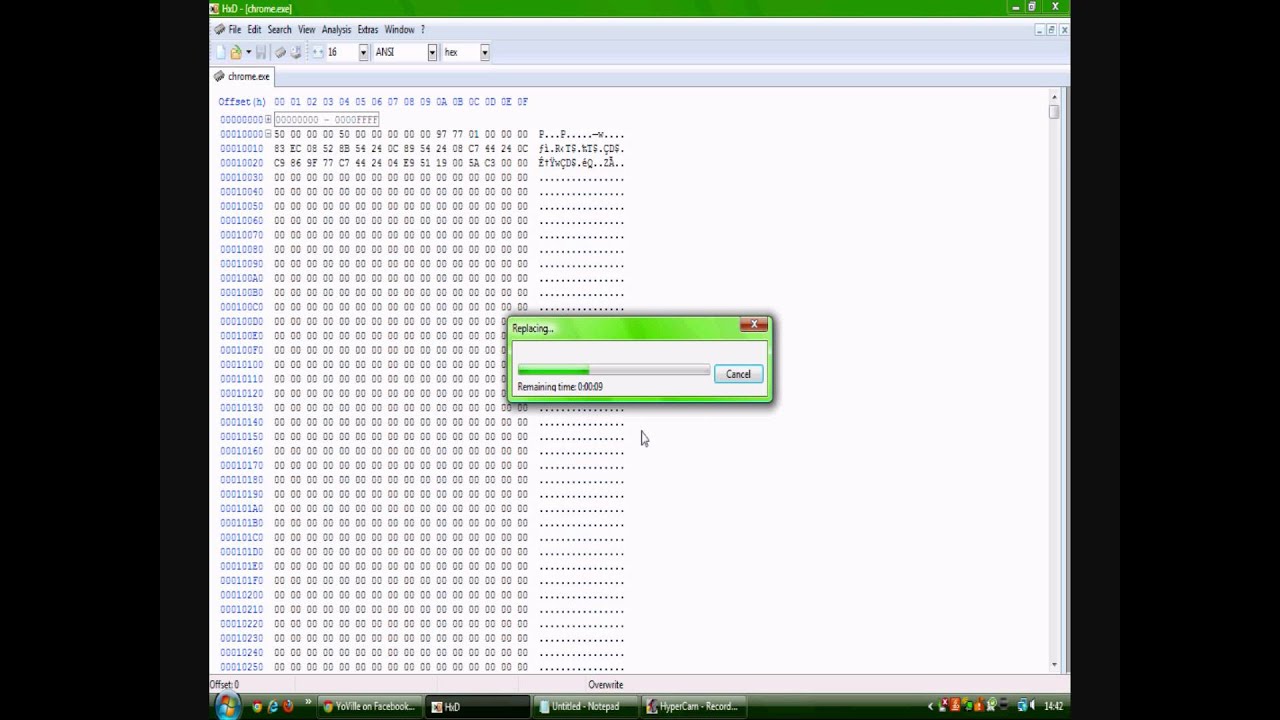Click offset row 00010100
Viewport: 1280px width, 720px height.
click(241, 365)
